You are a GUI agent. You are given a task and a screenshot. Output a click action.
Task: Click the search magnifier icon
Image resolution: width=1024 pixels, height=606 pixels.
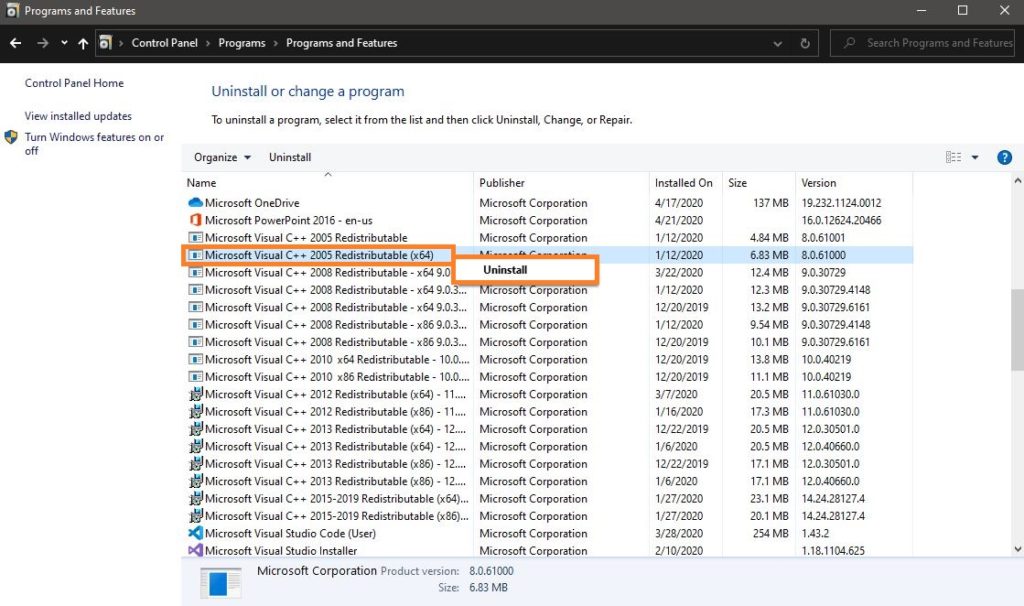[x=849, y=43]
